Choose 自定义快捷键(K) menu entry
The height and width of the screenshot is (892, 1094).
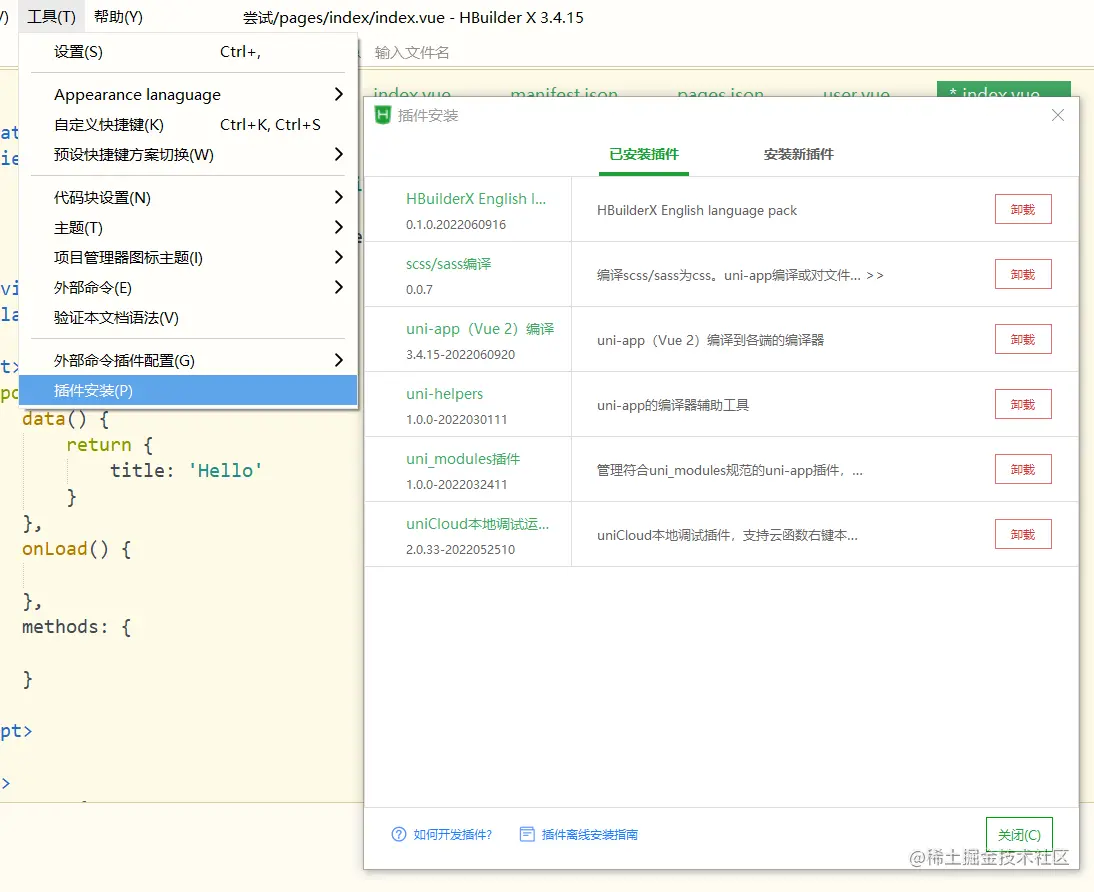188,124
